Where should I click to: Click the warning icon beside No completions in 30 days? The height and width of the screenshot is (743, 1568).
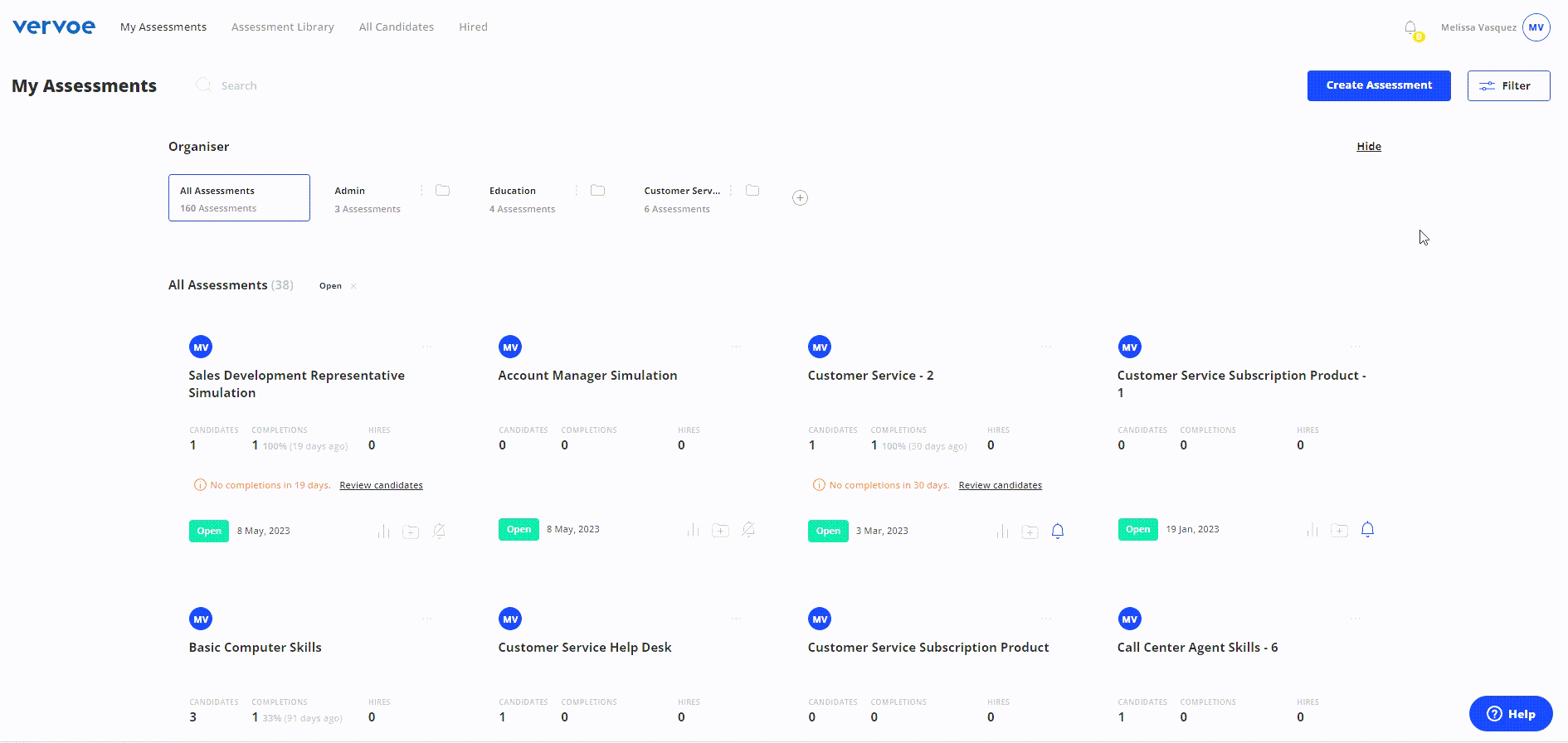coord(819,485)
